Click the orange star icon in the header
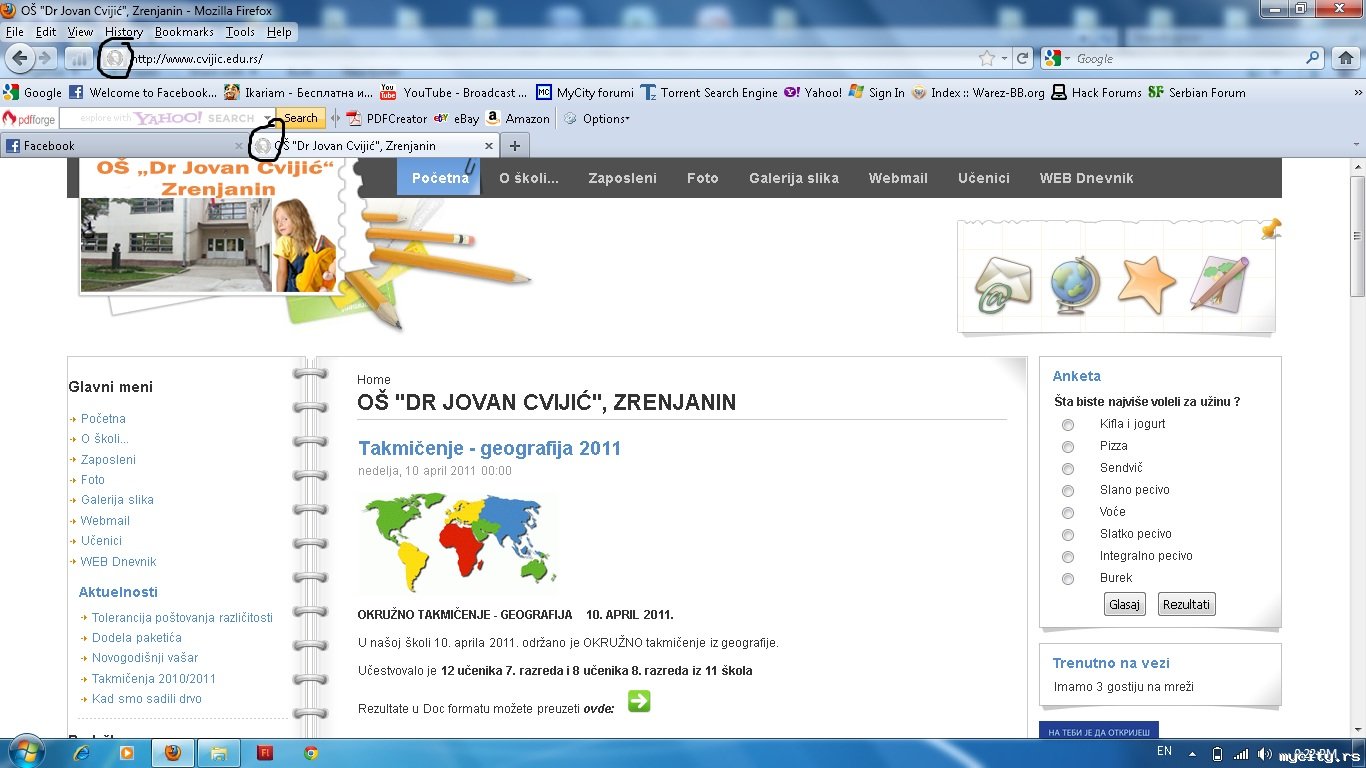 click(1146, 284)
